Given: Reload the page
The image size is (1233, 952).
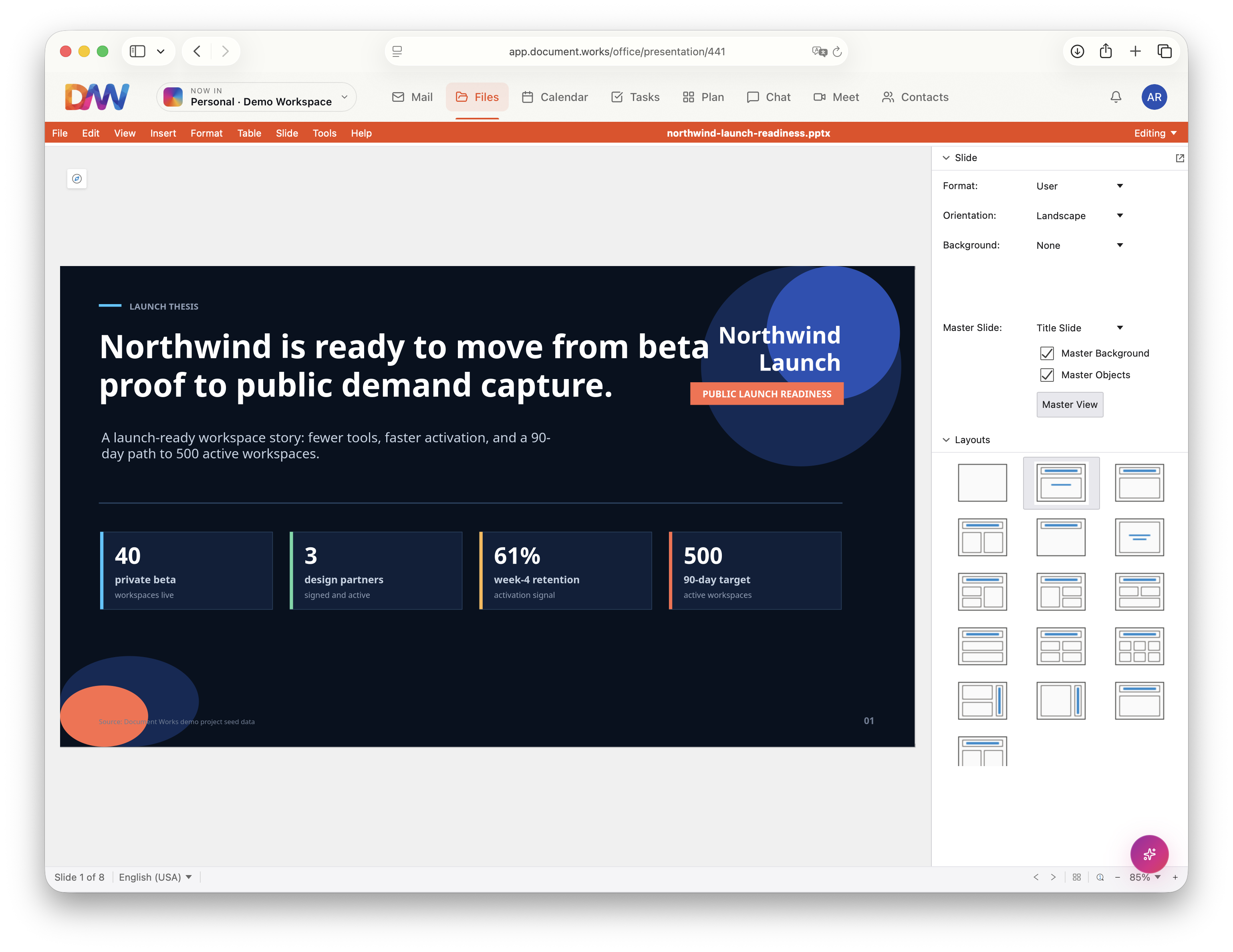Looking at the screenshot, I should click(837, 51).
